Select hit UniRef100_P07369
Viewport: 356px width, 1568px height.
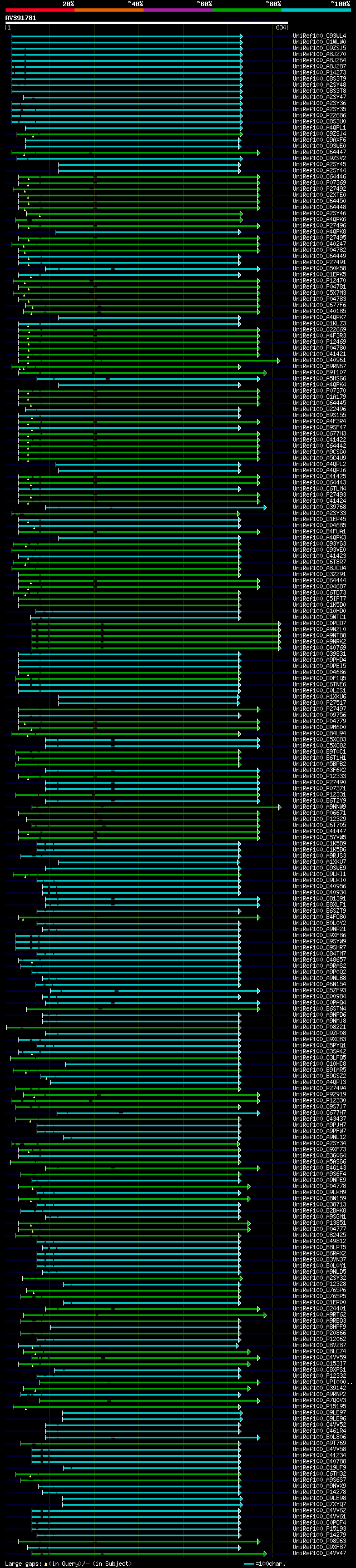pyautogui.click(x=319, y=183)
